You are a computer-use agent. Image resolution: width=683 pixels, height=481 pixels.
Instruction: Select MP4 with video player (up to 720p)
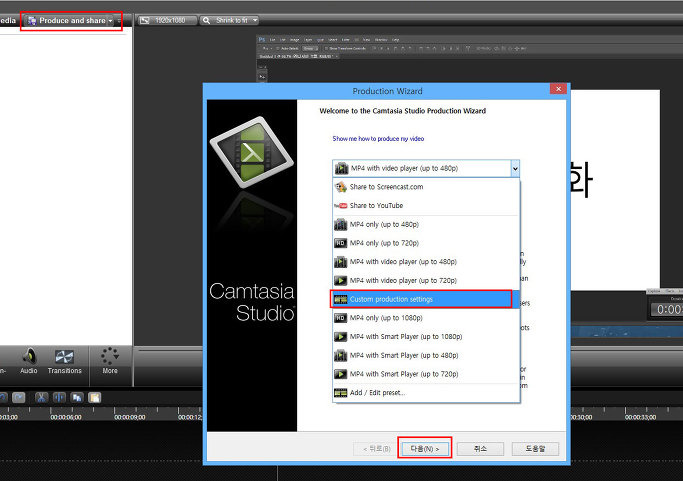click(x=426, y=281)
